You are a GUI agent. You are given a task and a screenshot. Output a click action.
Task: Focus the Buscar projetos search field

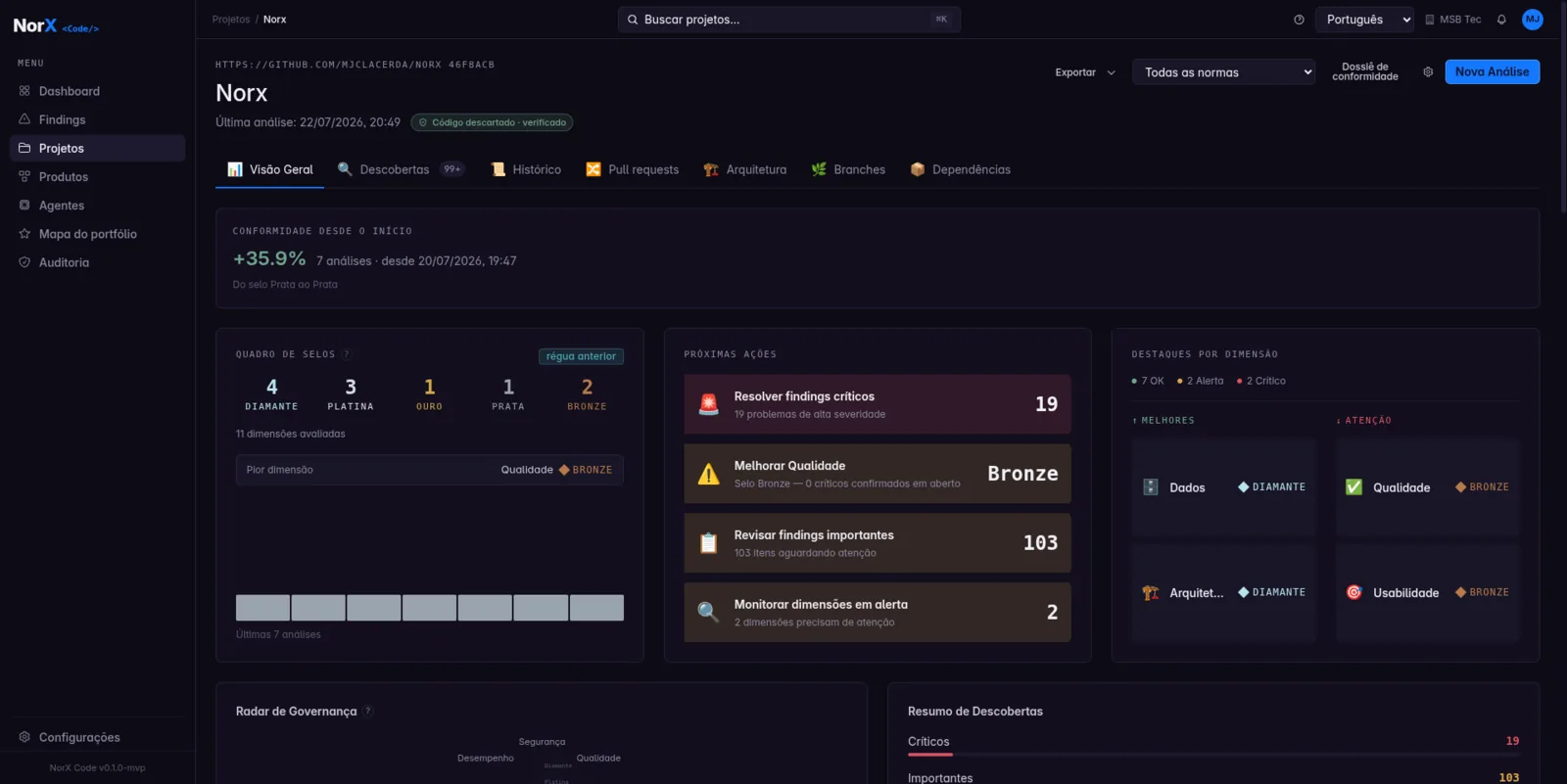pos(788,20)
